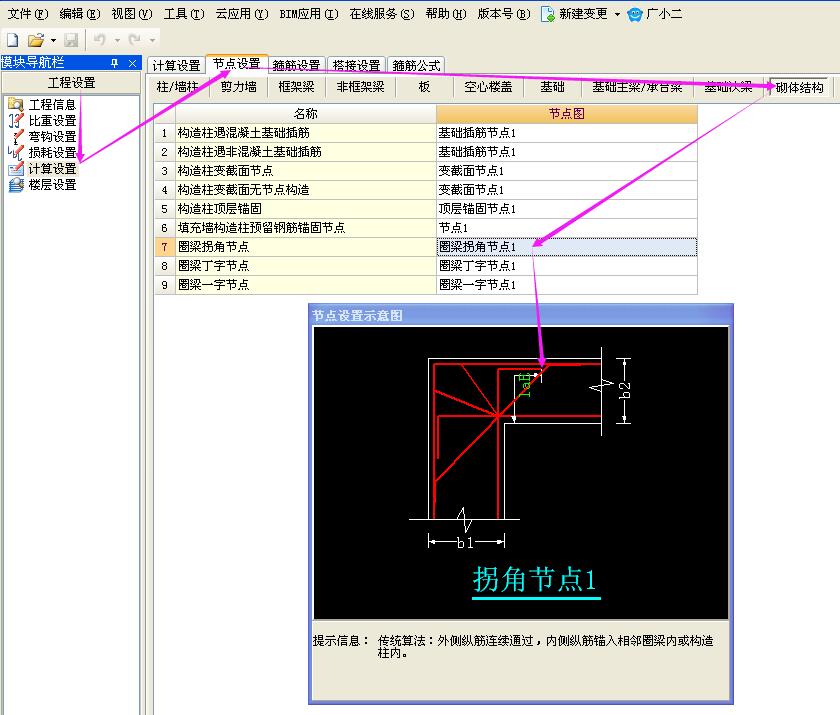Click the green laE value in diagram

526,385
